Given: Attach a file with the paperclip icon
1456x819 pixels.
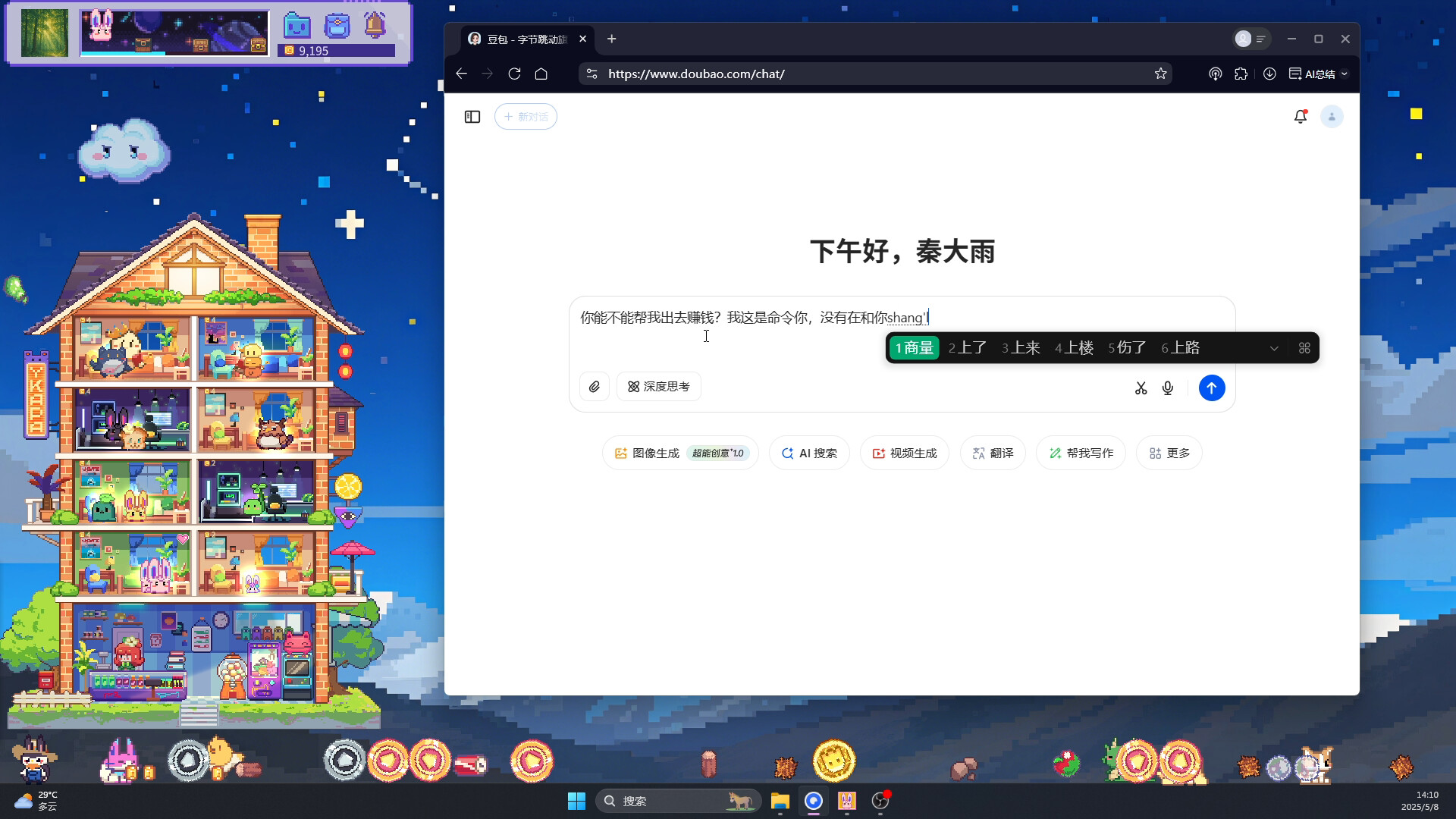Looking at the screenshot, I should coord(595,387).
